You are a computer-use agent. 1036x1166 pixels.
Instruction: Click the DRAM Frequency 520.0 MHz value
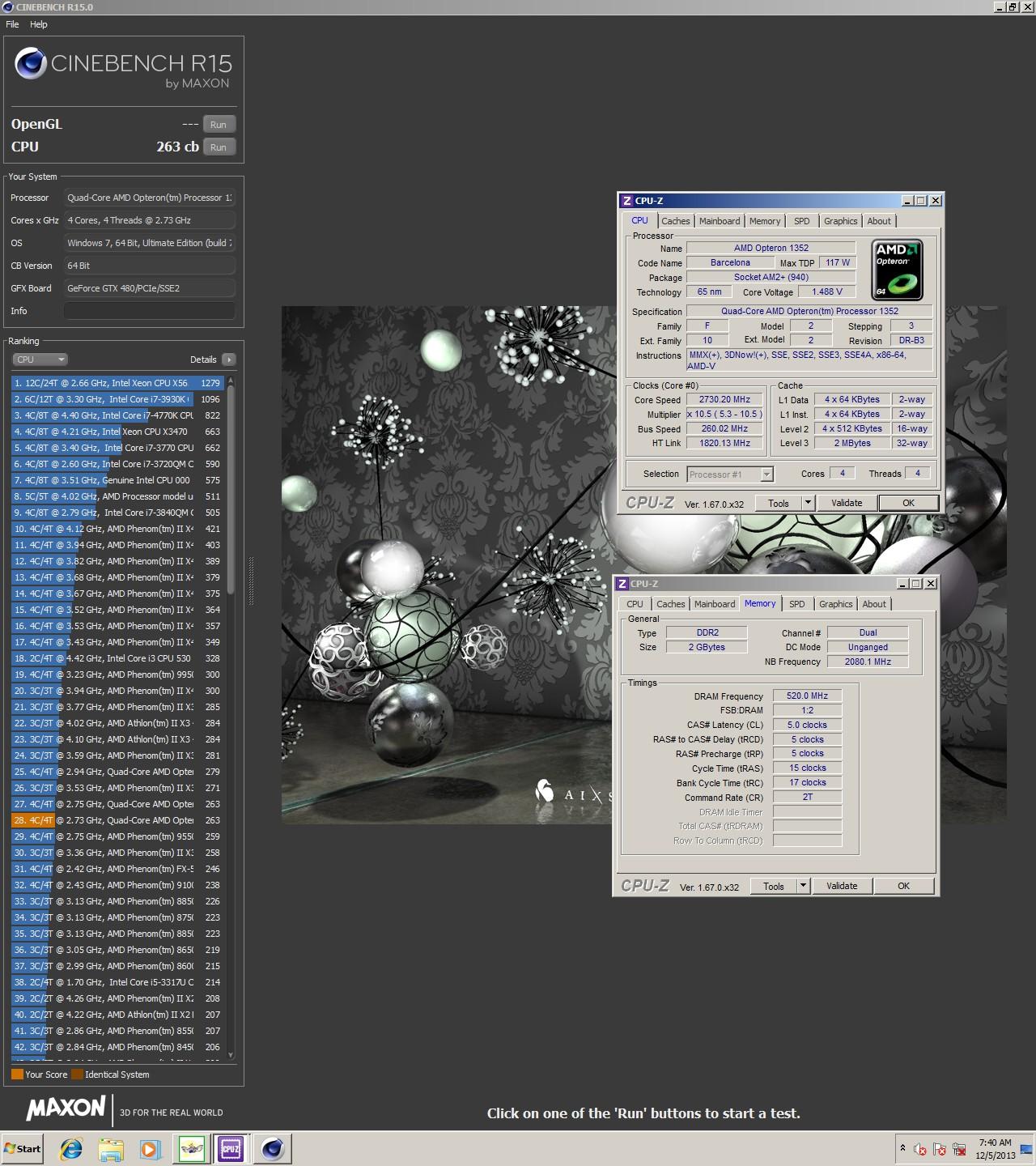(807, 696)
